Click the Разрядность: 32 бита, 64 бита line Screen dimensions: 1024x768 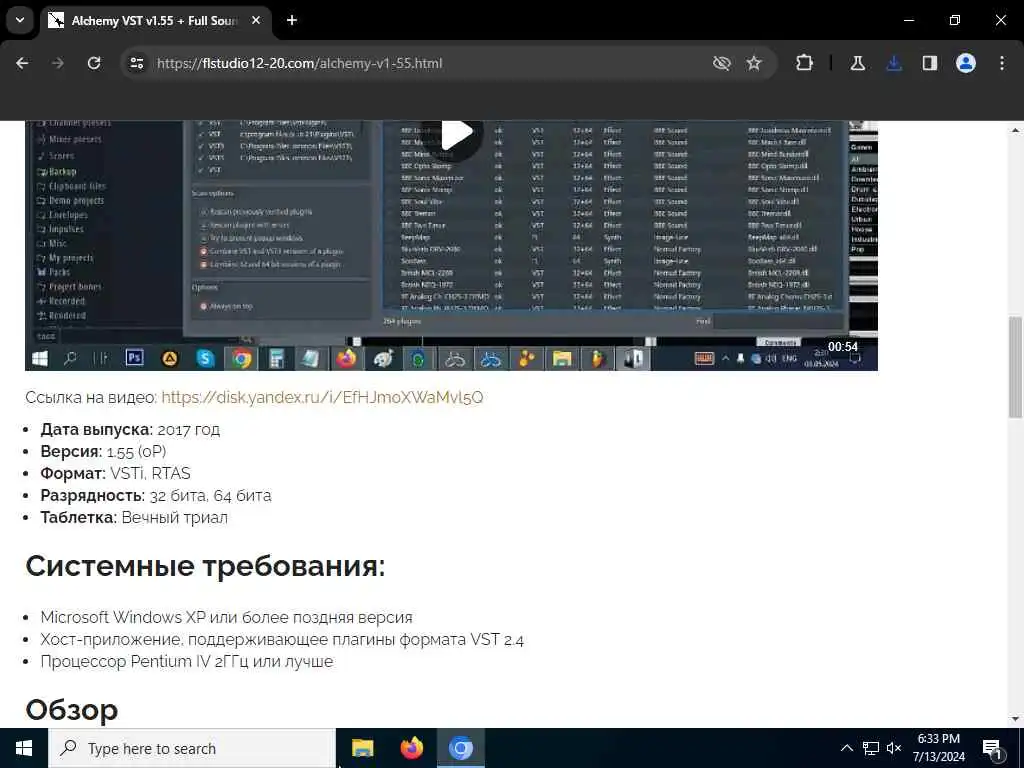point(156,496)
